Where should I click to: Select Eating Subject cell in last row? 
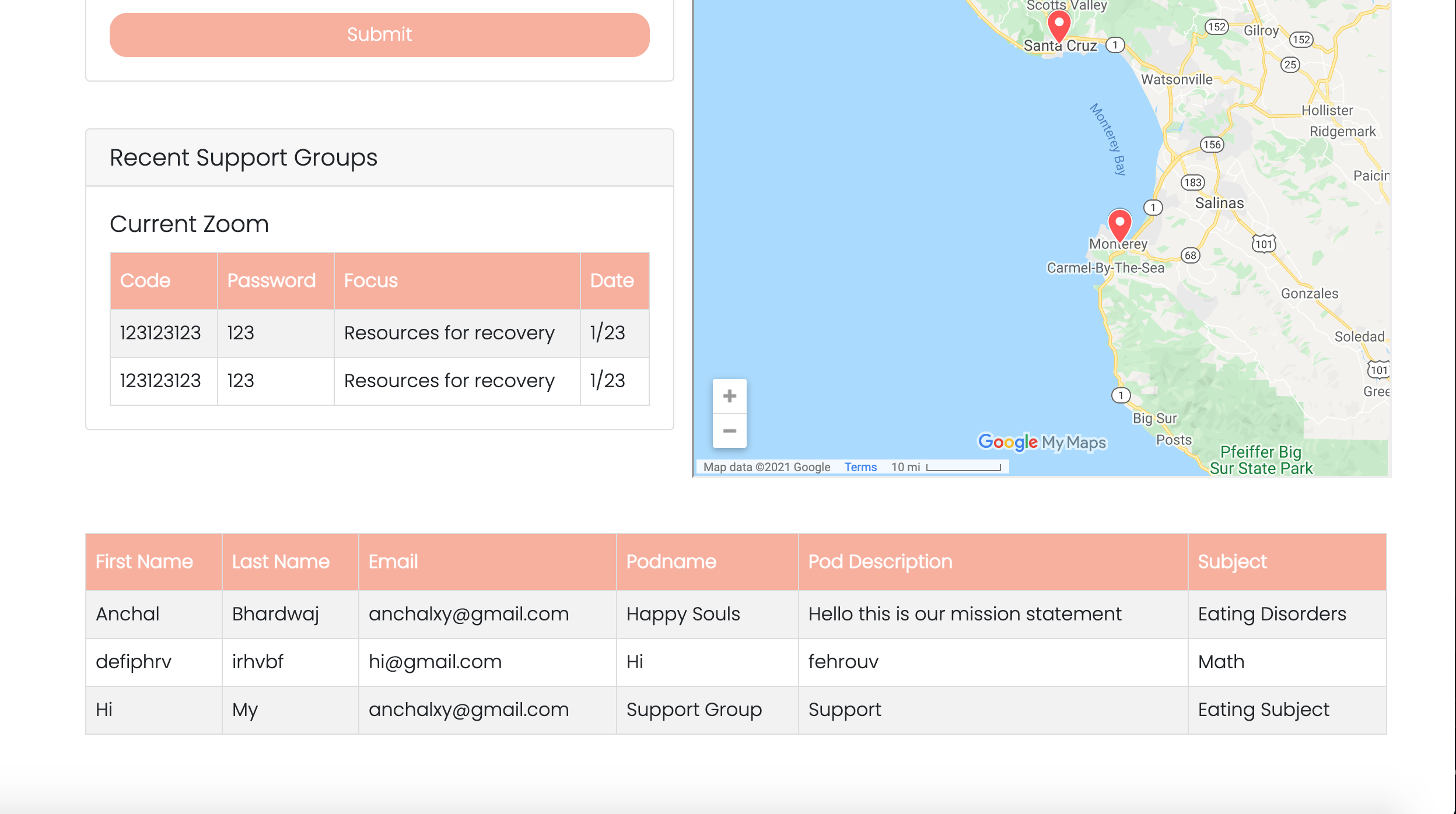1263,710
